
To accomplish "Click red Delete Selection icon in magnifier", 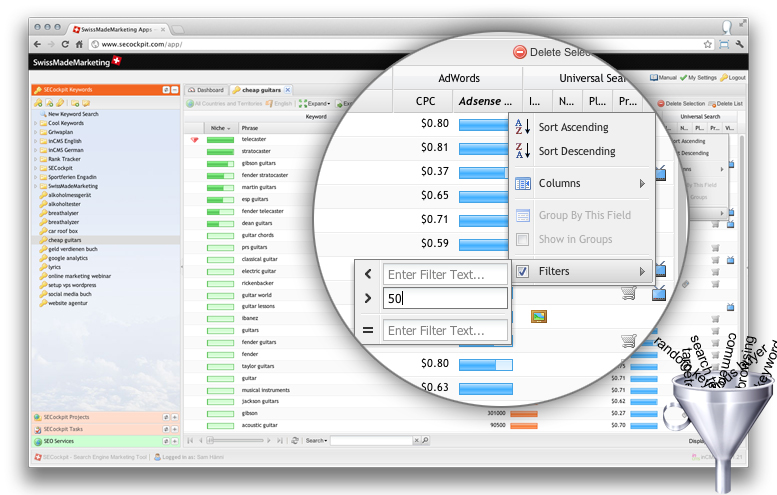I will point(519,52).
